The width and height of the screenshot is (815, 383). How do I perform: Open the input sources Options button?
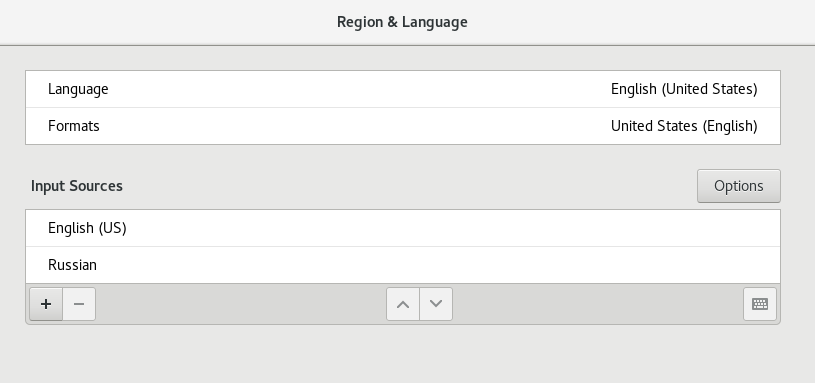pos(739,186)
